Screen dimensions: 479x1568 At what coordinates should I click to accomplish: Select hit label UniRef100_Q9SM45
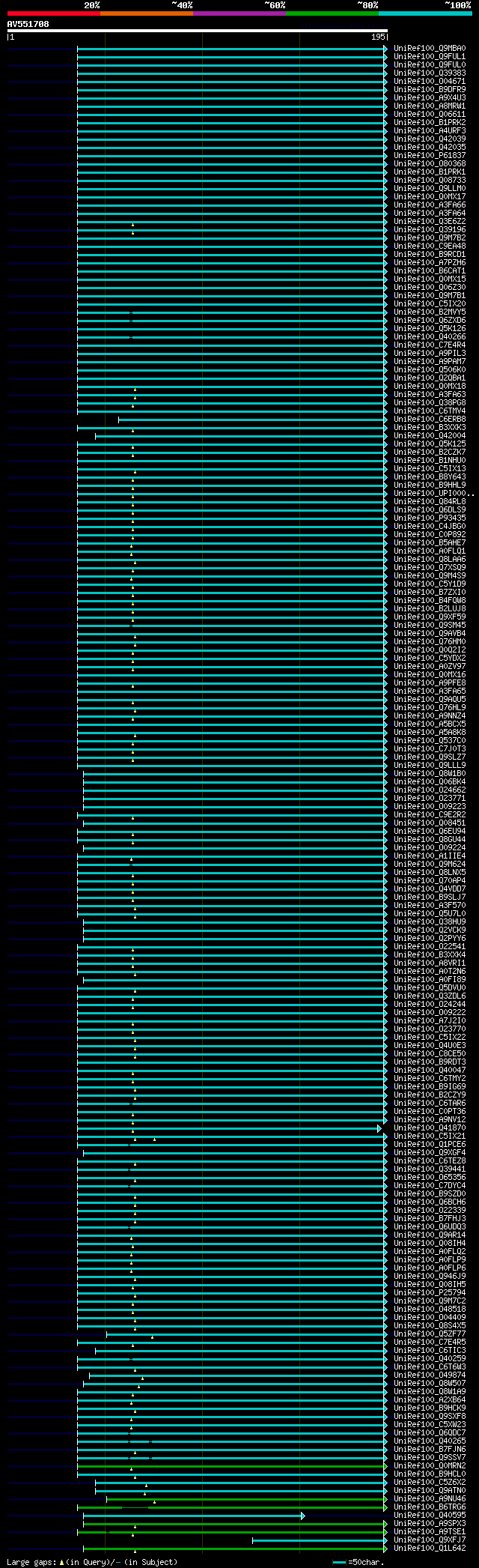430,625
